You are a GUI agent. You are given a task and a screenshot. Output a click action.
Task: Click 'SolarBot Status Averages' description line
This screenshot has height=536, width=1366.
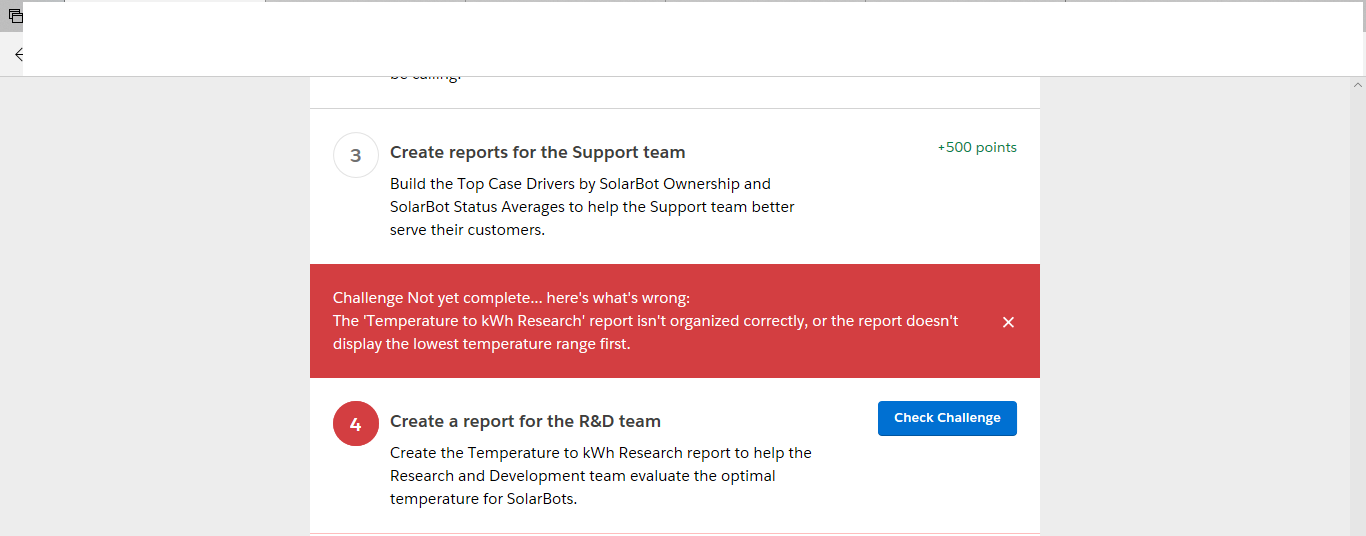[592, 207]
